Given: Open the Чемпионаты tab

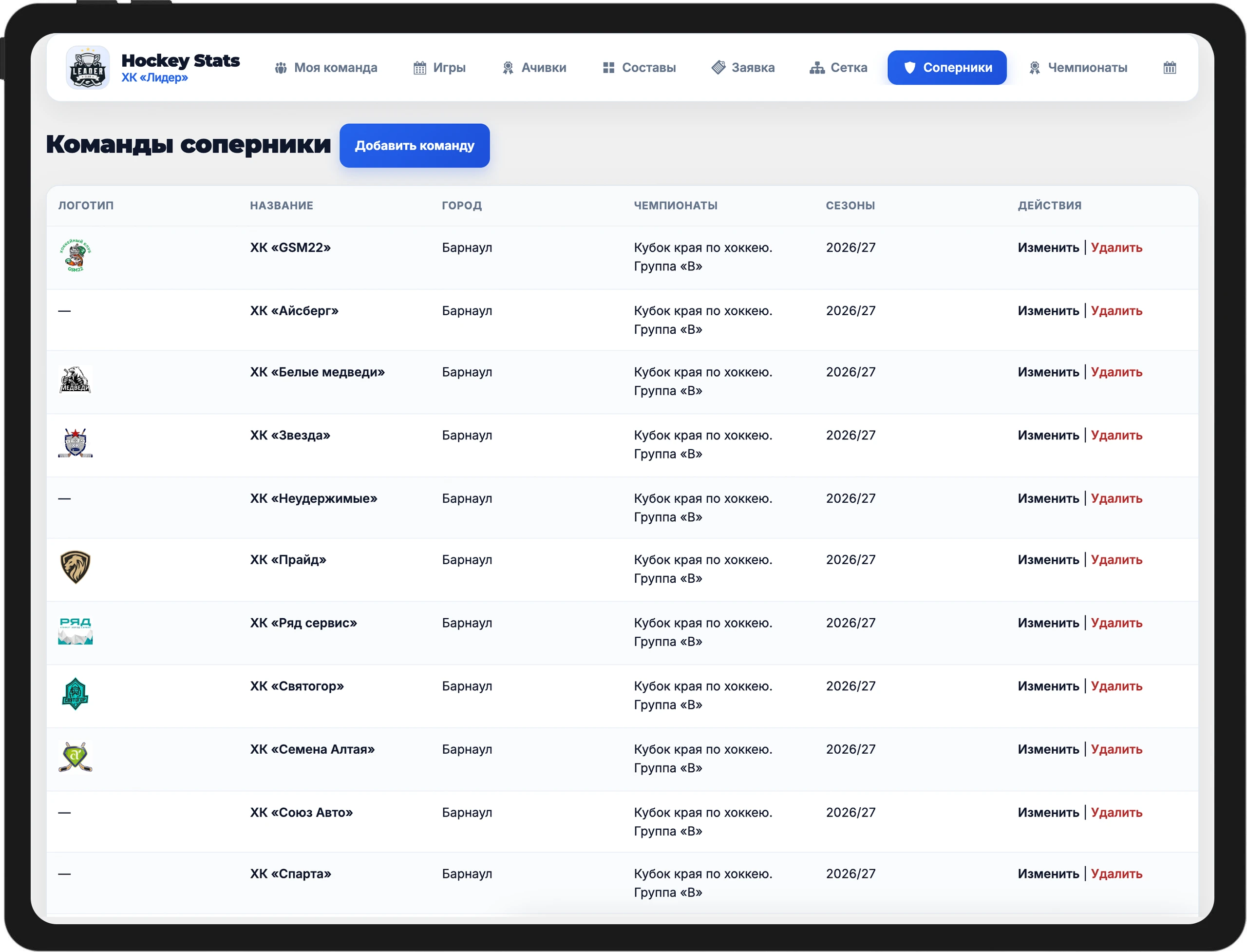Looking at the screenshot, I should pyautogui.click(x=1078, y=67).
